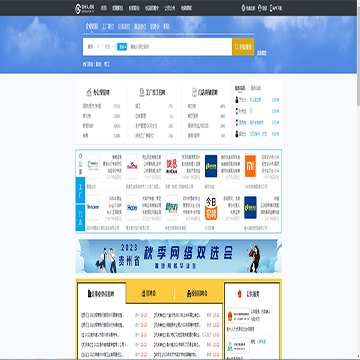Open the green logo card thumbnail in services
This screenshot has width=360, height=360.
click(x=238, y=346)
